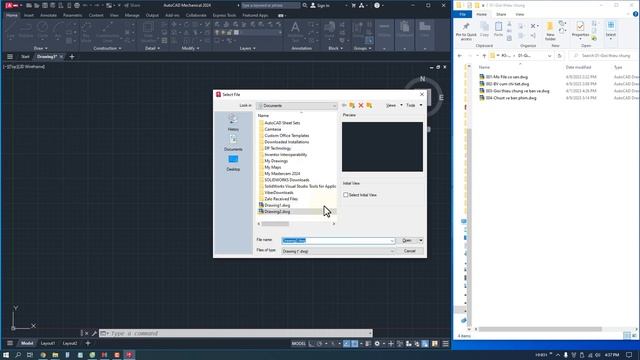Click the horizontal scrollbar in file list
640x360 pixels.
pos(276,224)
